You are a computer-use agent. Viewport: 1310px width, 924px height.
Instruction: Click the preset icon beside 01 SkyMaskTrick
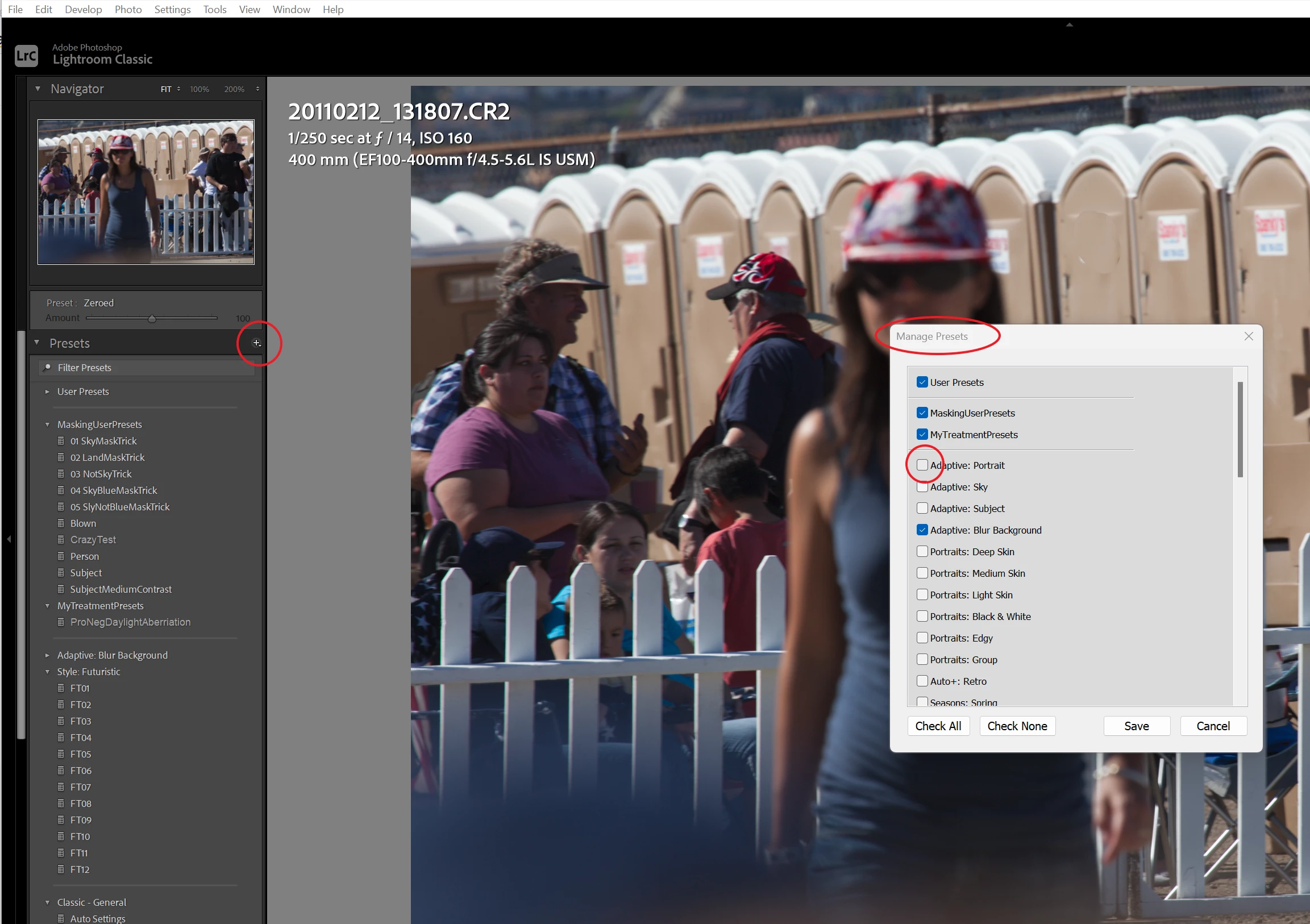click(61, 441)
